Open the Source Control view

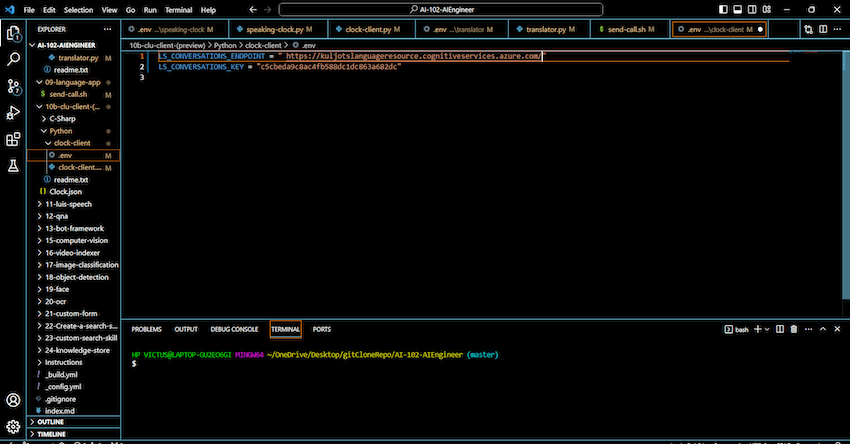pos(13,86)
